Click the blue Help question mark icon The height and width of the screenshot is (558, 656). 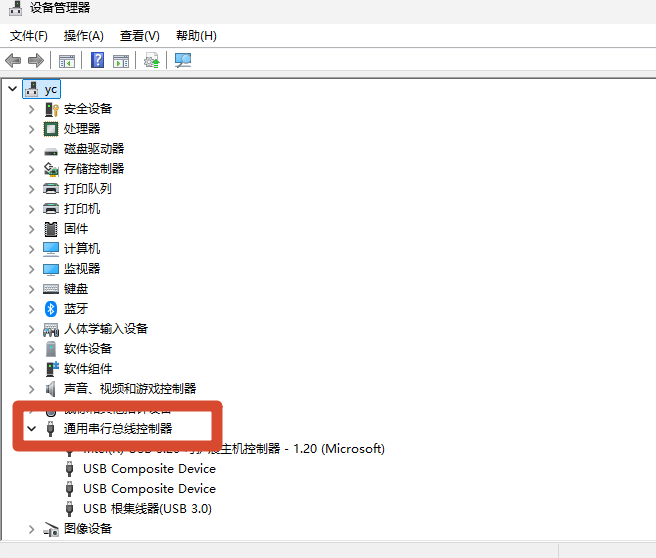(x=97, y=60)
